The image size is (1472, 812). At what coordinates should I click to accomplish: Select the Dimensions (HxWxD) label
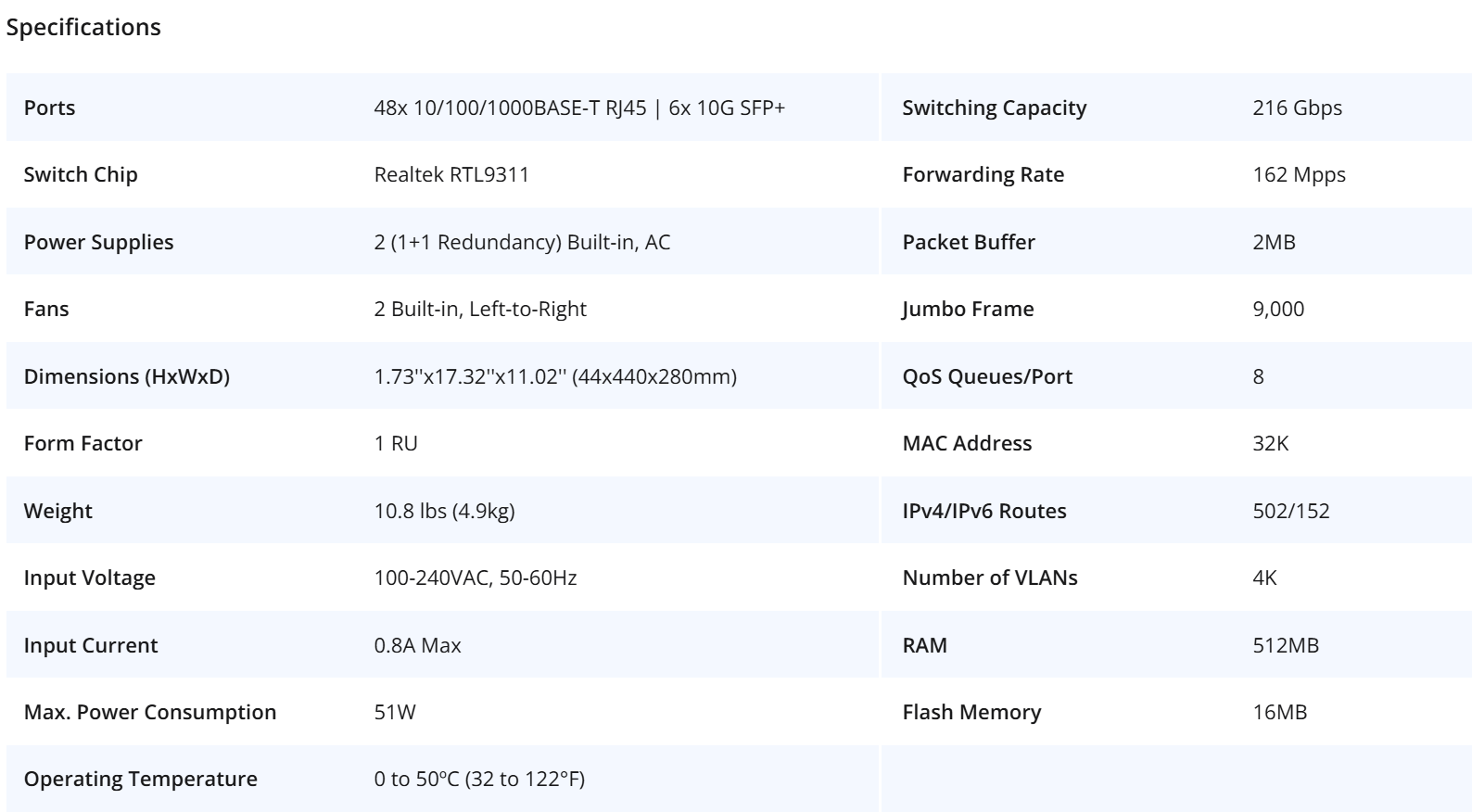click(127, 376)
